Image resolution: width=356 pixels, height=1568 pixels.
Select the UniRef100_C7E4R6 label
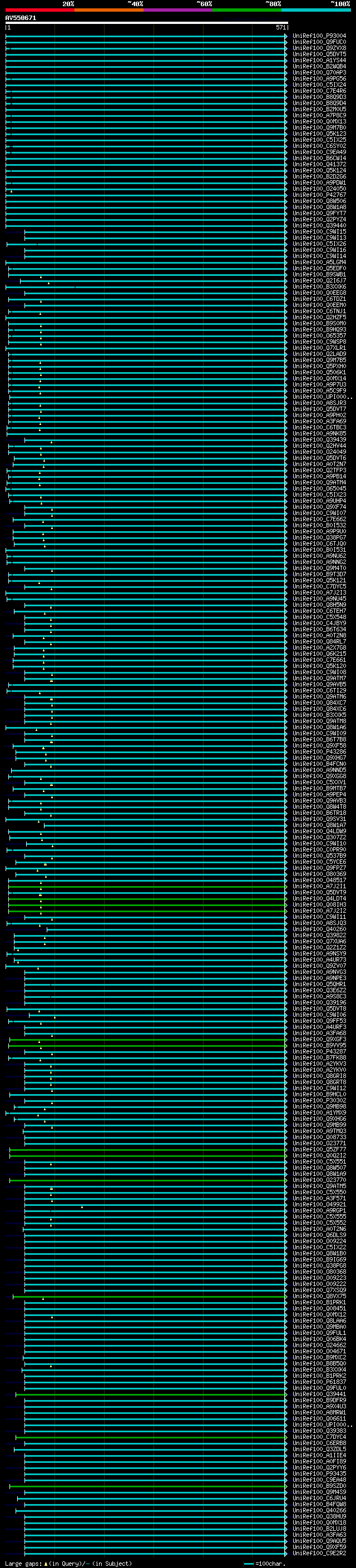click(319, 91)
